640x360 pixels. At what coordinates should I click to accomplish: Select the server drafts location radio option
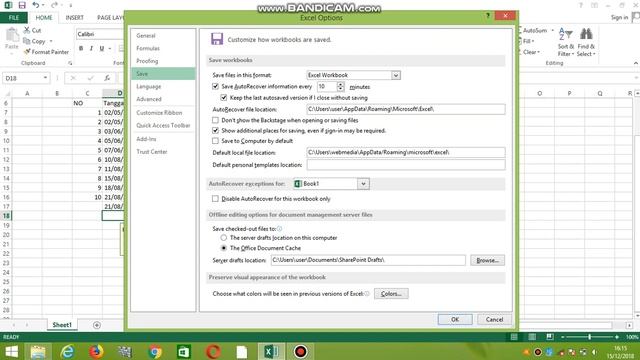224,238
